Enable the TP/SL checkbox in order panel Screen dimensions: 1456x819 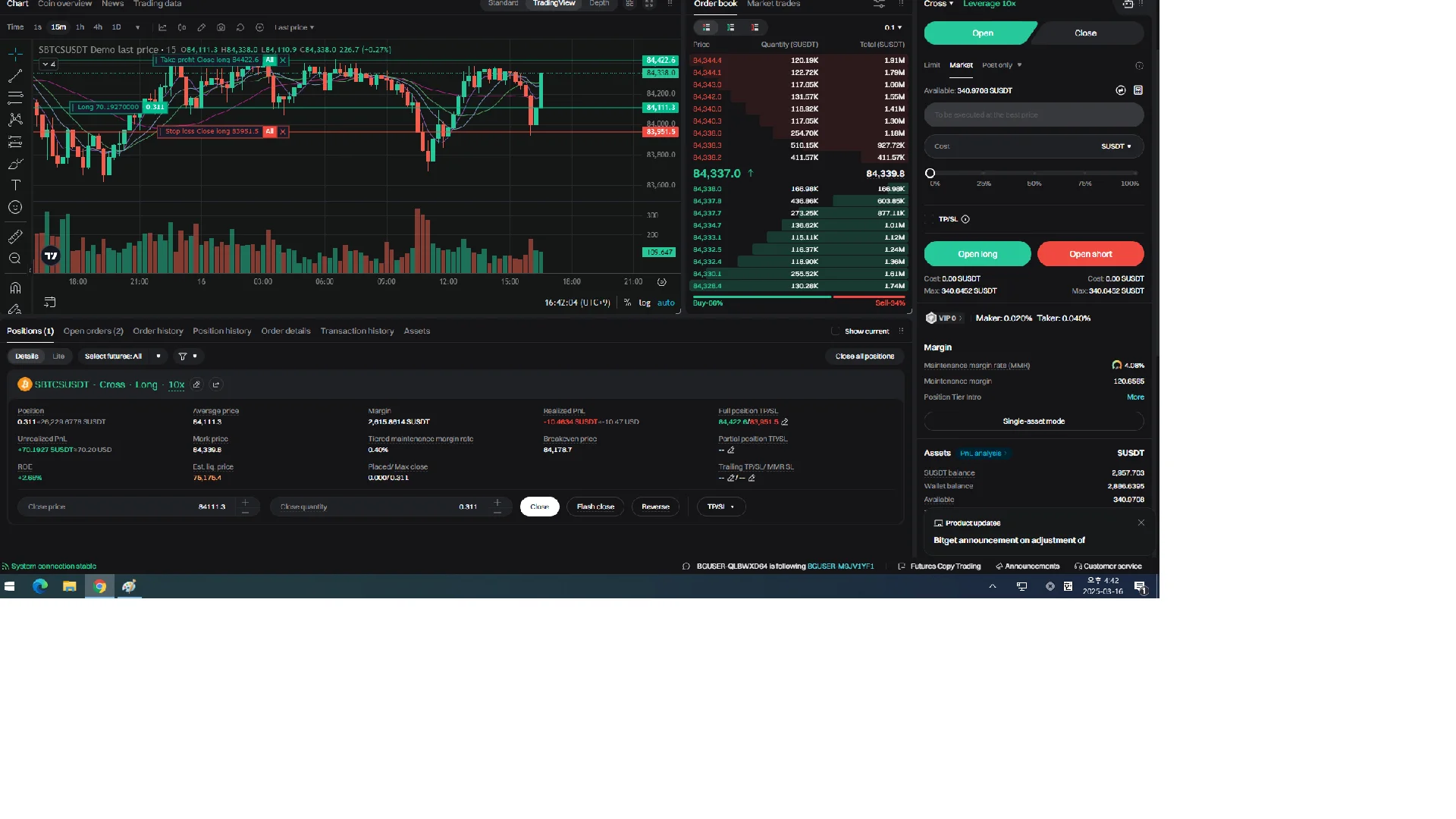(x=930, y=219)
